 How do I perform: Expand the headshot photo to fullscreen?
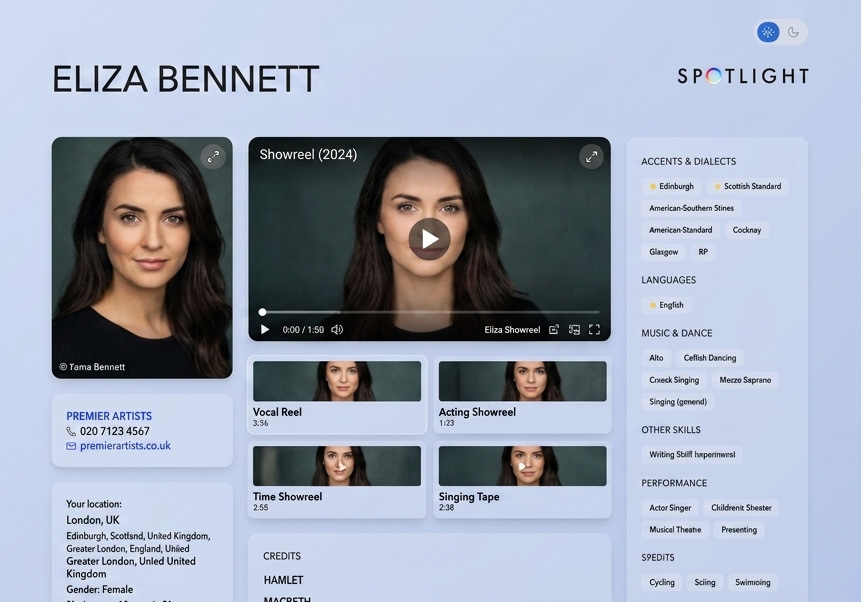(212, 156)
